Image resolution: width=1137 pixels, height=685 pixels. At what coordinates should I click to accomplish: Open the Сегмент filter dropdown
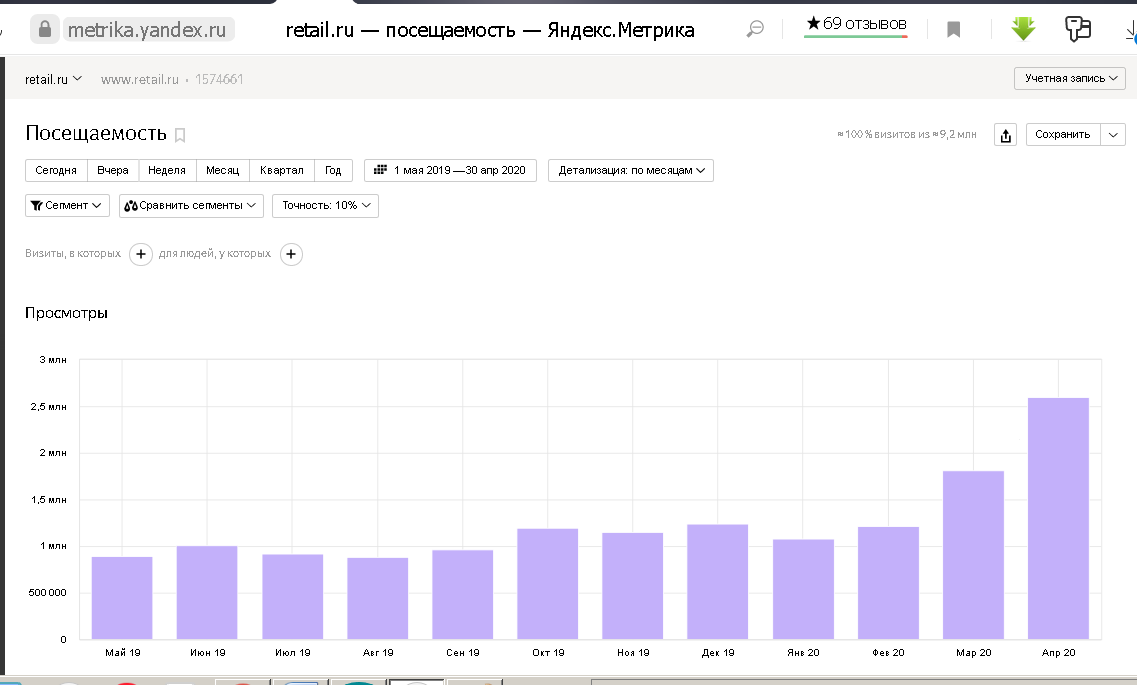click(67, 206)
